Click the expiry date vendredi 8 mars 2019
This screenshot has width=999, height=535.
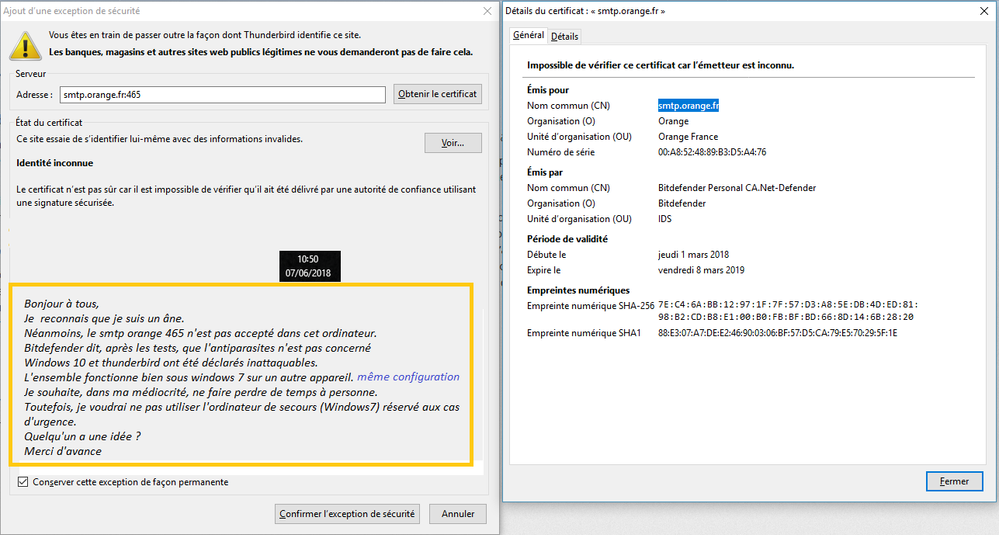click(701, 270)
